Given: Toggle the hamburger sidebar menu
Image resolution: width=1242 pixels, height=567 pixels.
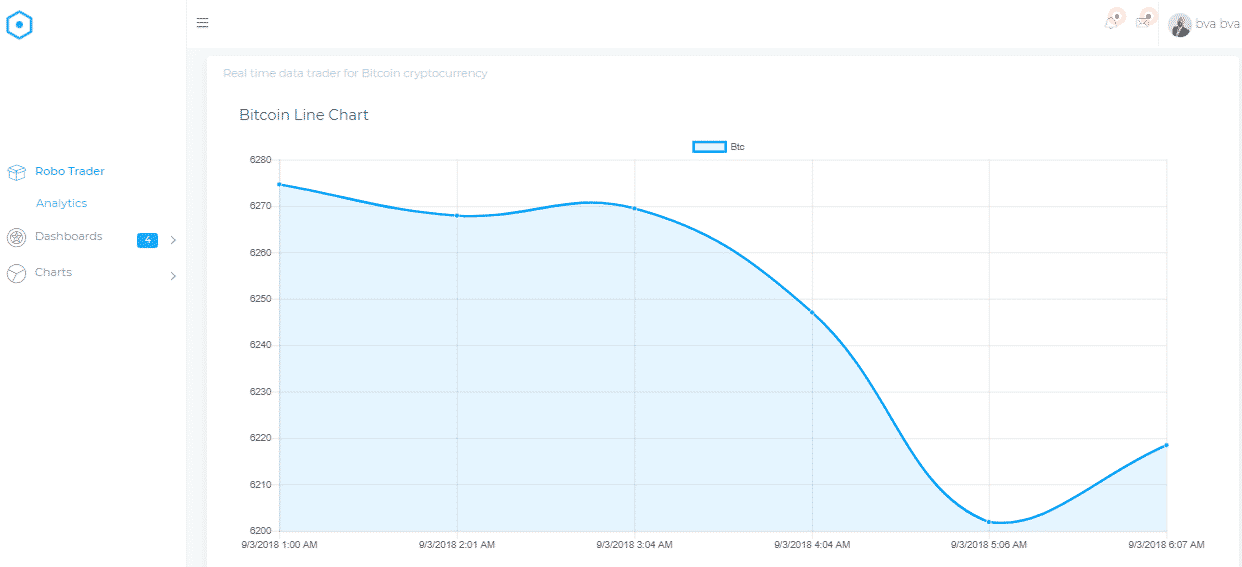Looking at the screenshot, I should (x=202, y=23).
